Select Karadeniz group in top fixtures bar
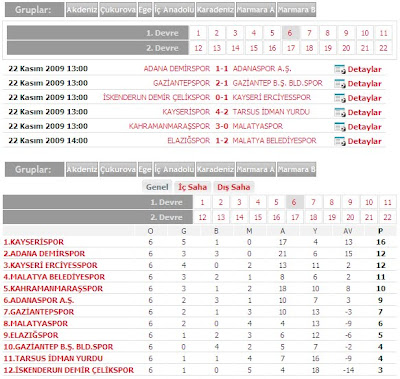This screenshot has height=379, width=400. [215, 10]
